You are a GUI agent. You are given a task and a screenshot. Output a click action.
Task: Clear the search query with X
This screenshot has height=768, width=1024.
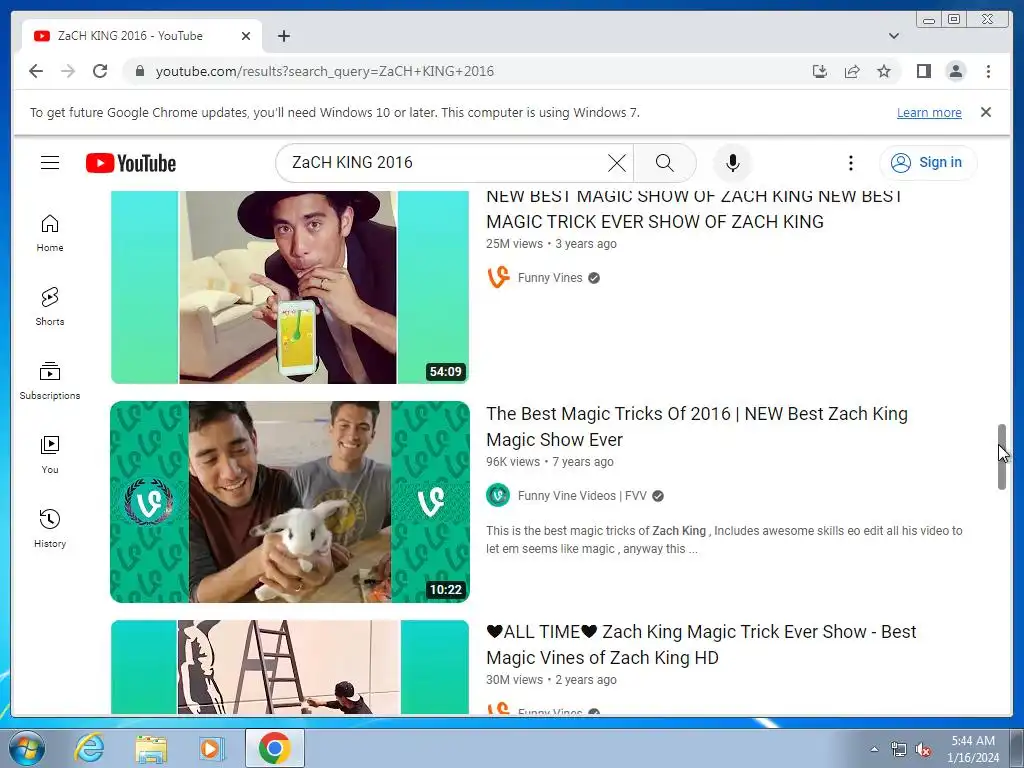coord(616,163)
